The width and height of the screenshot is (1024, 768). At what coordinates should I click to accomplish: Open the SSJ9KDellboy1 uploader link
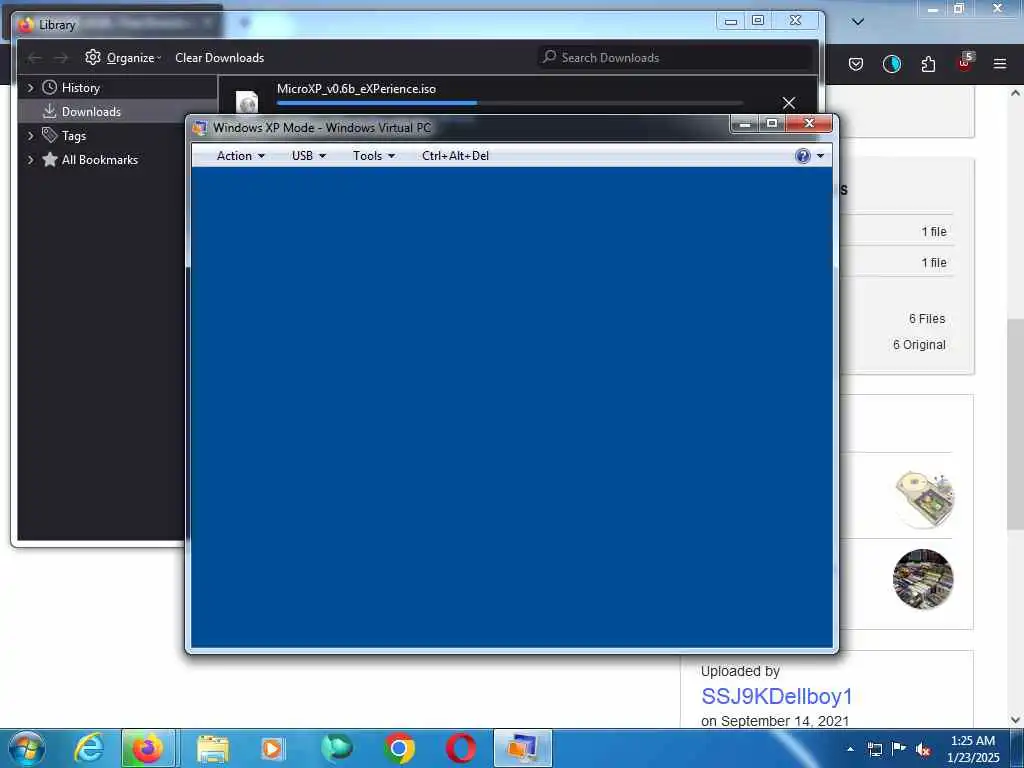point(776,696)
